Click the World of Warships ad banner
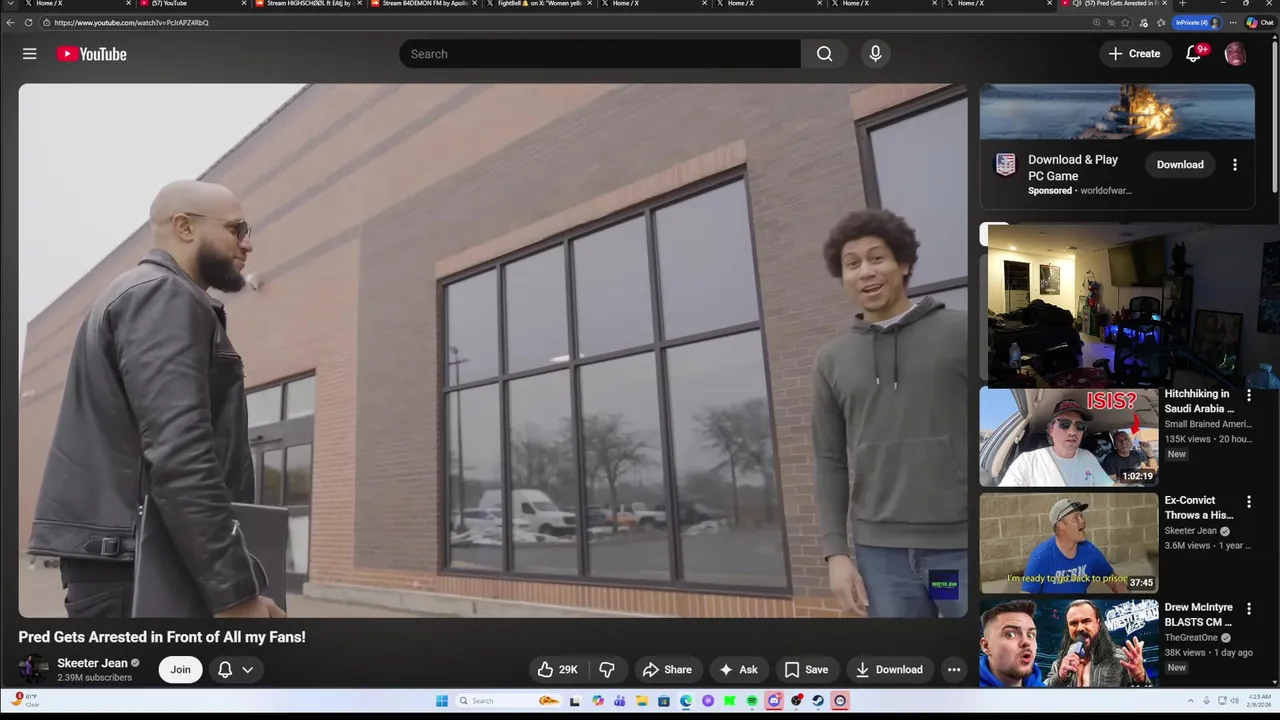The width and height of the screenshot is (1280, 720). [x=1117, y=111]
